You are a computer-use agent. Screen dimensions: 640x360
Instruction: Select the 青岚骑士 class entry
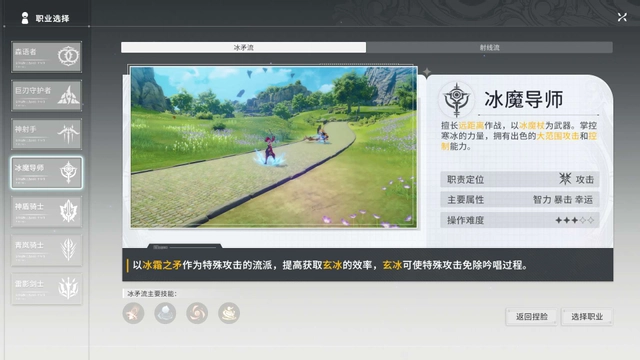tap(47, 250)
